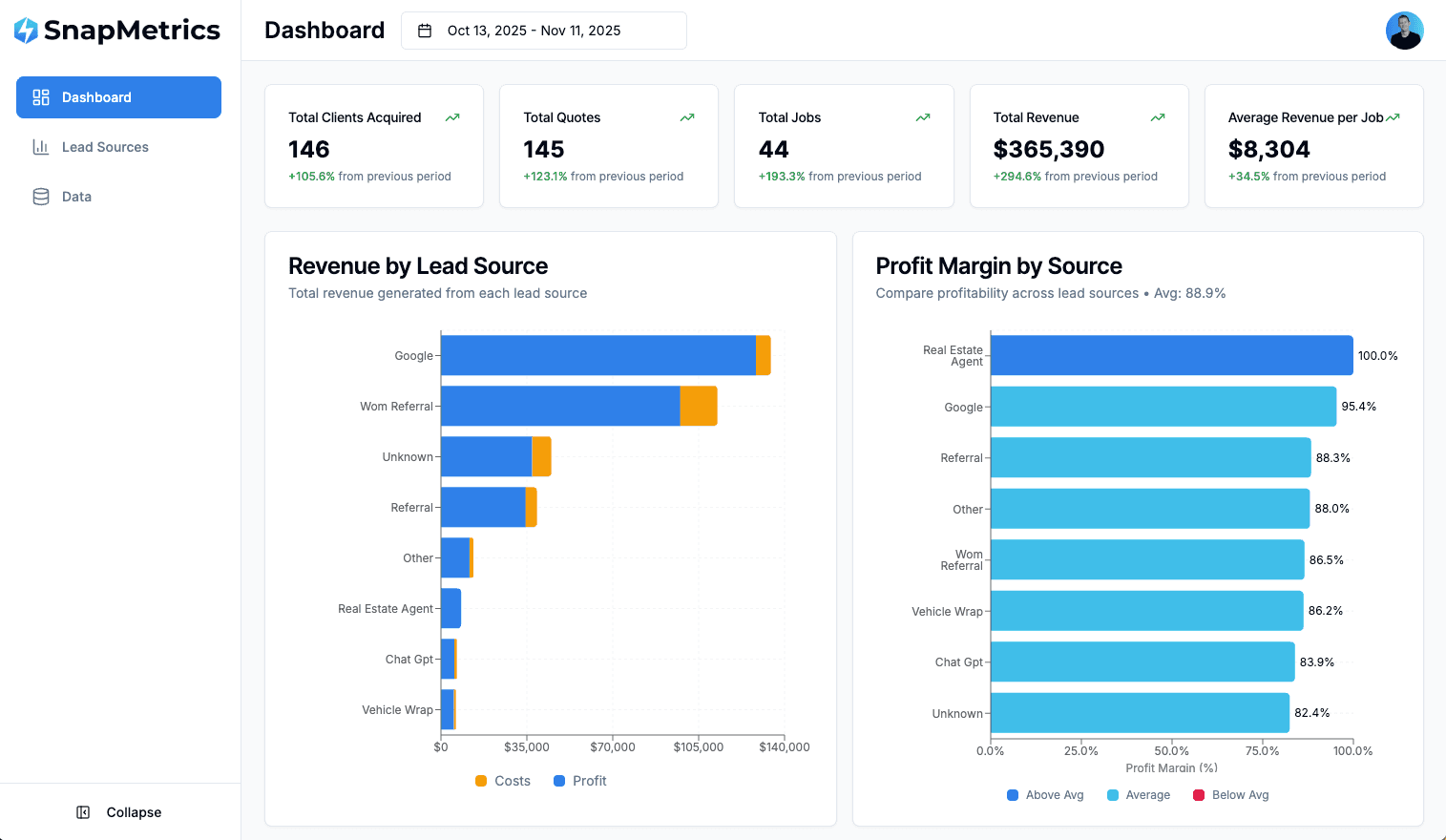Toggle the Profit legend entry off
Image resolution: width=1446 pixels, height=840 pixels.
tap(580, 781)
